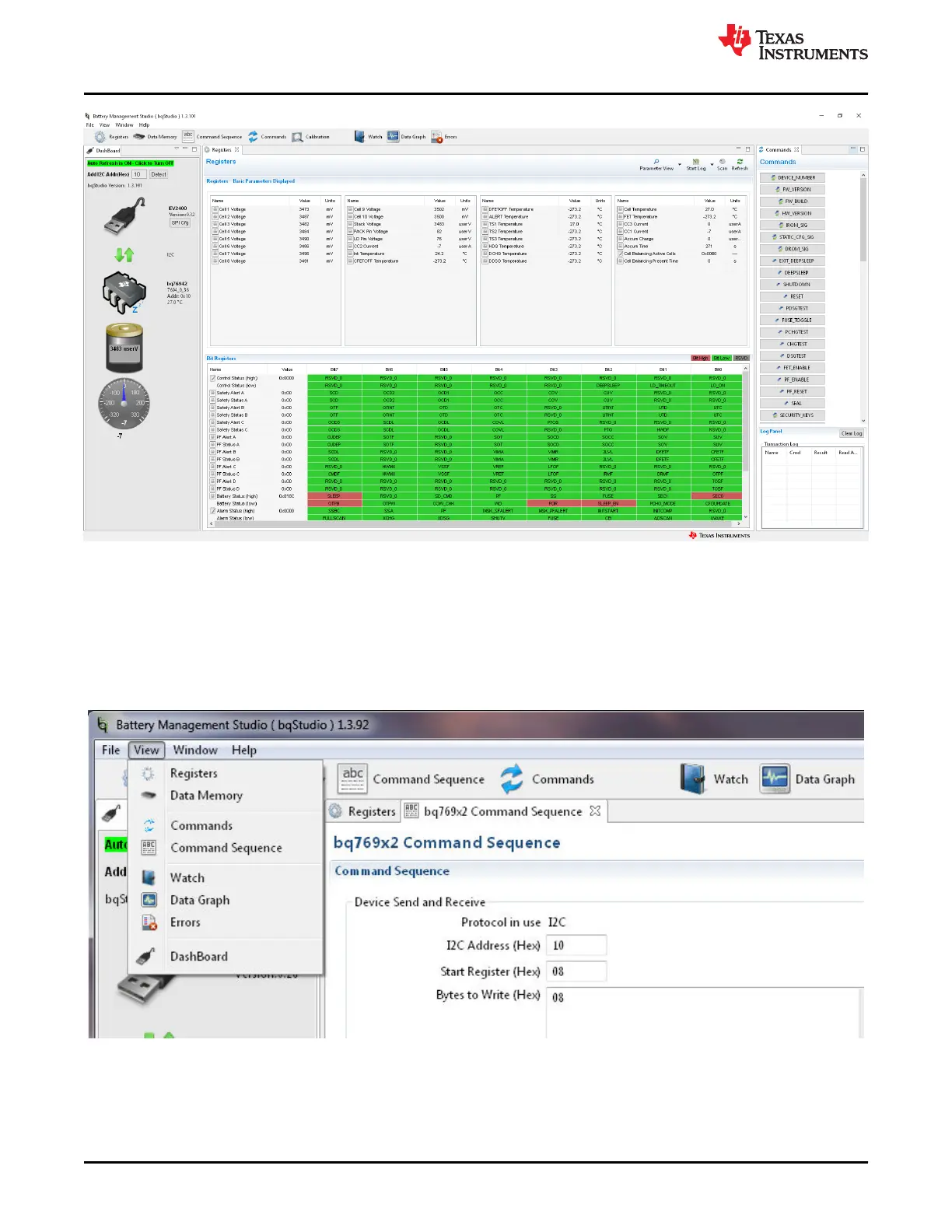Click the RSVD gray legend swatch

tap(741, 359)
